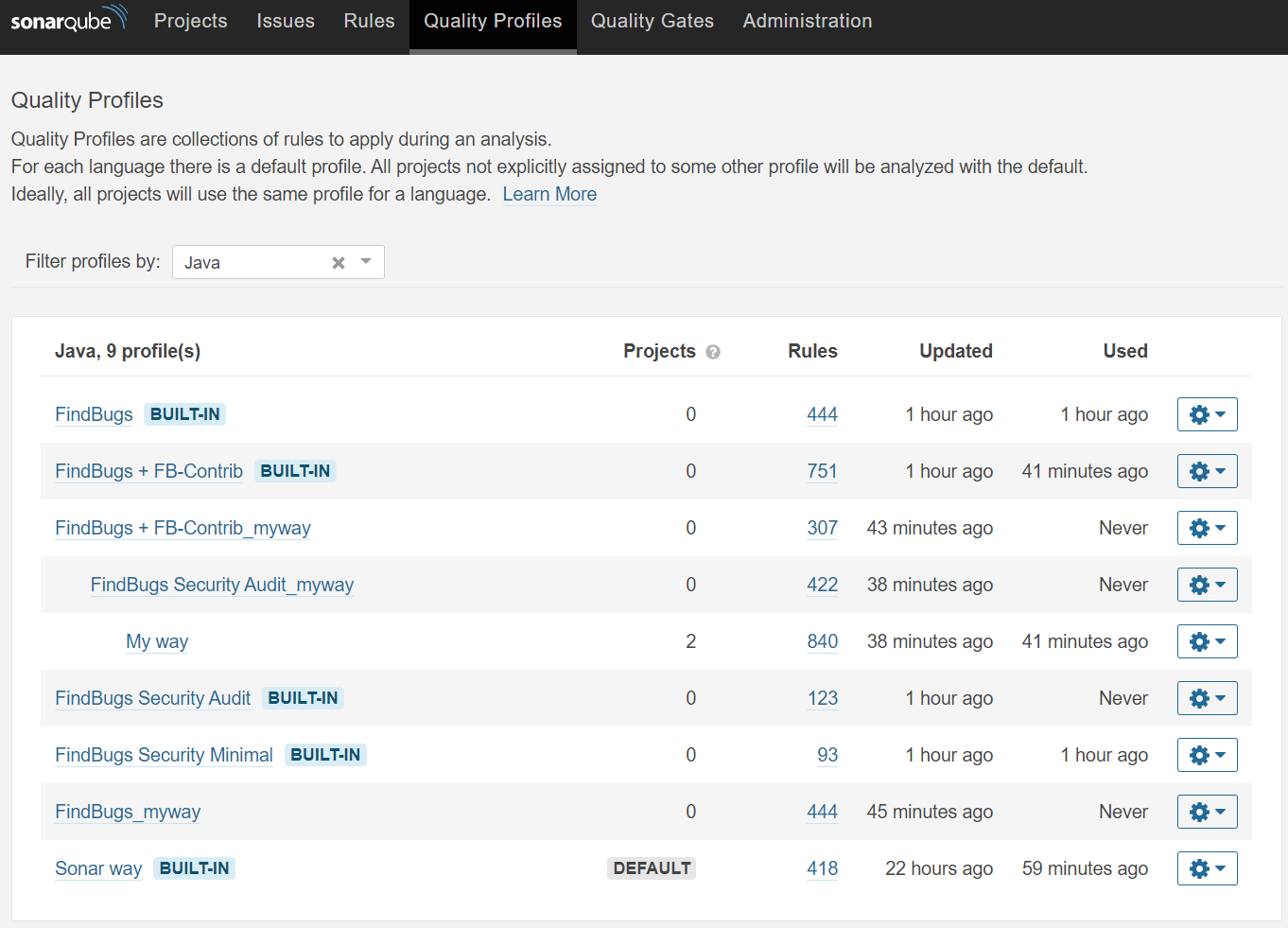
Task: Click '22 hours ago' in Sonar way row
Action: pos(939,868)
